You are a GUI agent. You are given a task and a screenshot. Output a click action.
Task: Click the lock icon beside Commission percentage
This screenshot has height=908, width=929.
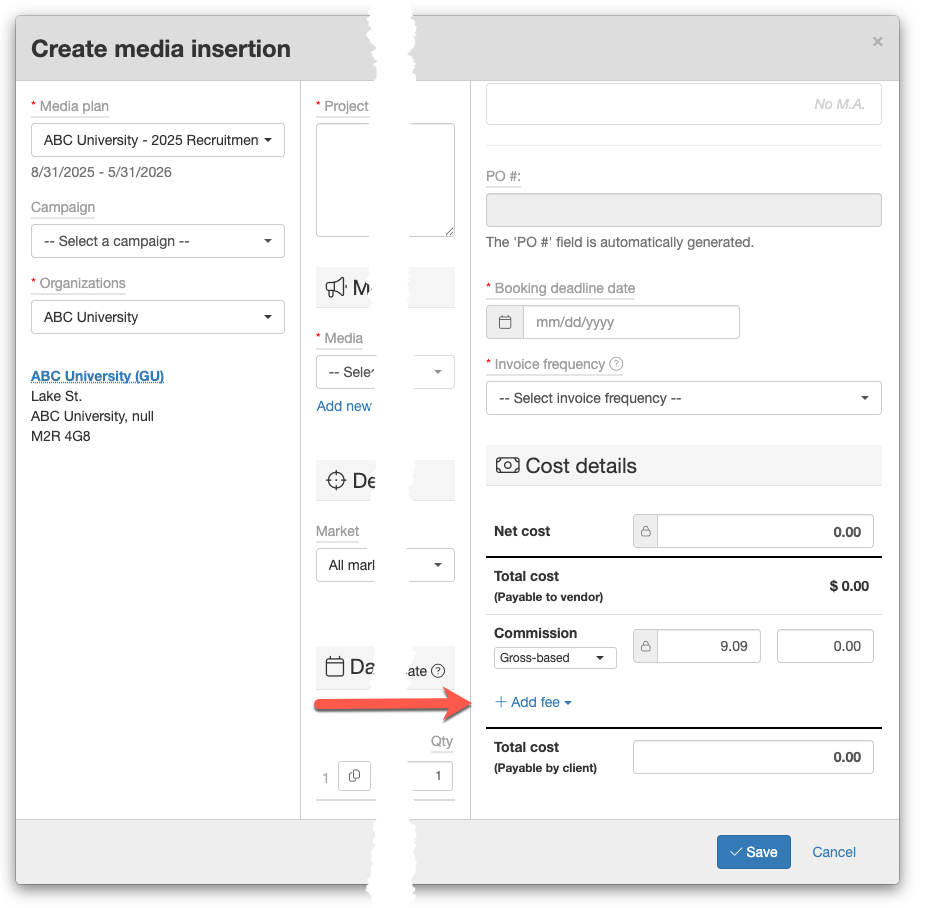[x=646, y=646]
